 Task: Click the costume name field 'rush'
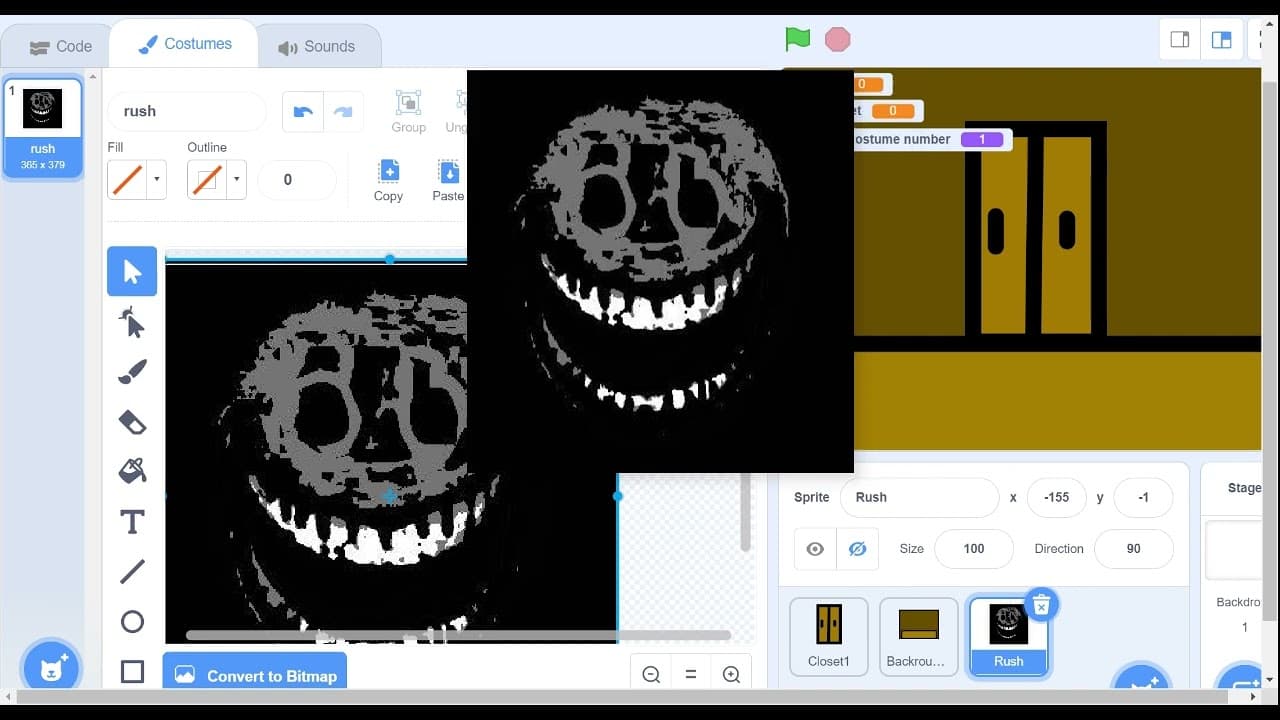coord(187,111)
